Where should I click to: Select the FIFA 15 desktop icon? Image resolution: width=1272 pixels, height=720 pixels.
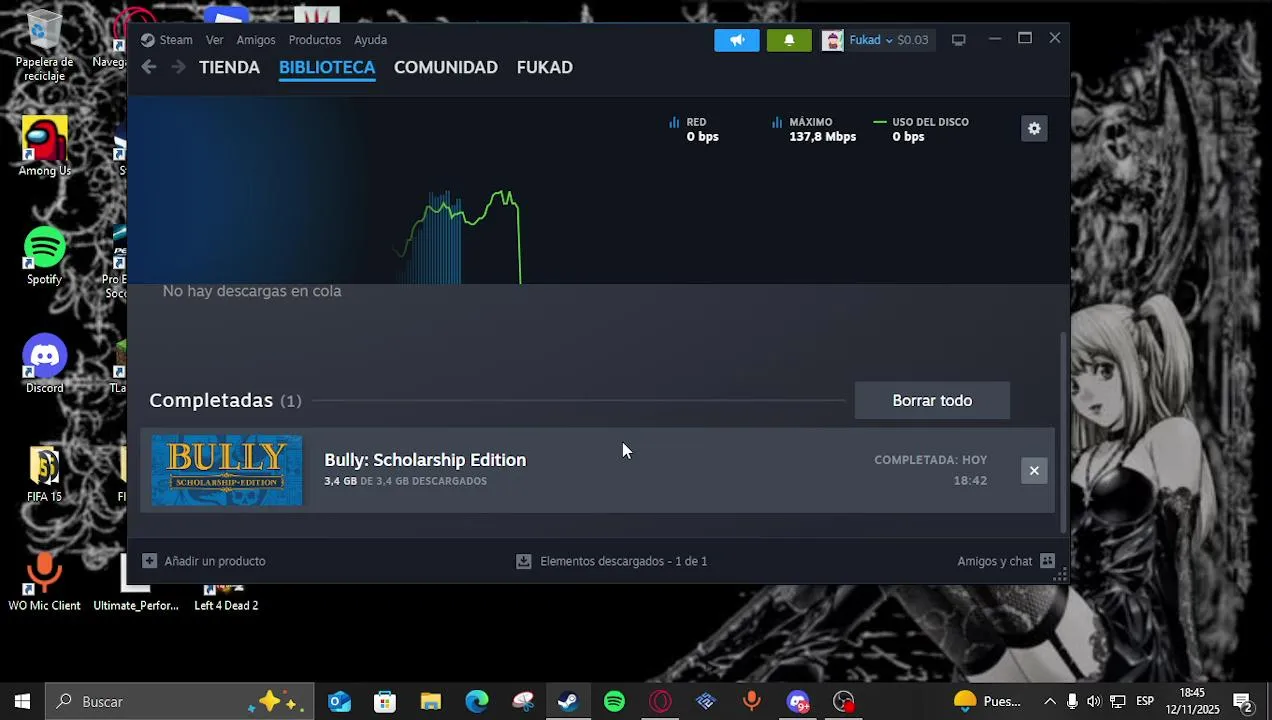[x=44, y=474]
